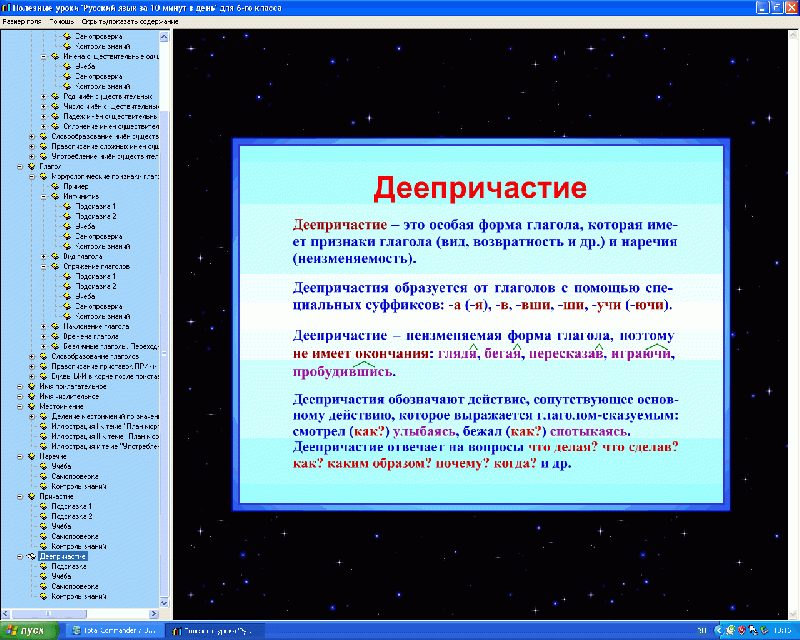Screen dimensions: 800x640
Task: Select Контроль знаний under Наречие
Action: click(x=79, y=486)
